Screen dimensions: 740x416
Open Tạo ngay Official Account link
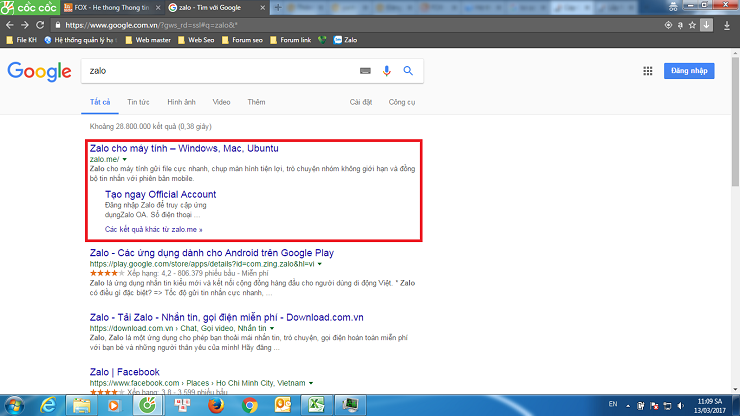point(160,195)
